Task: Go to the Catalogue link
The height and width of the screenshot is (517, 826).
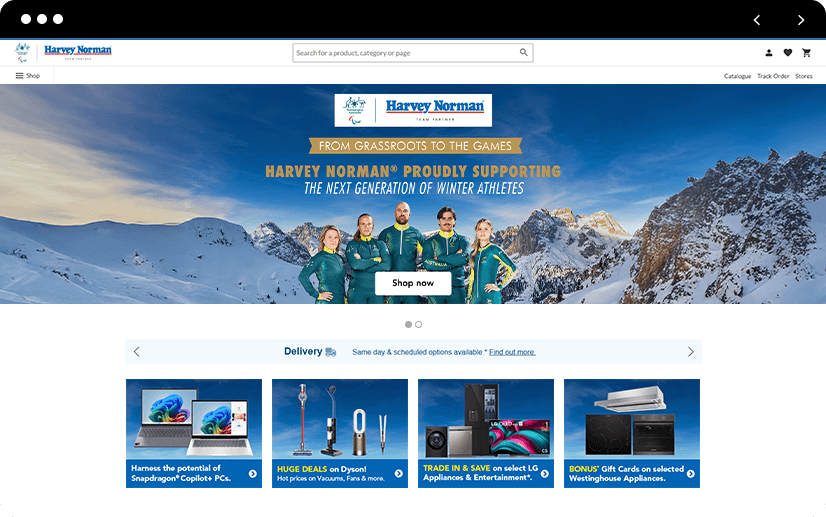Action: [x=737, y=76]
